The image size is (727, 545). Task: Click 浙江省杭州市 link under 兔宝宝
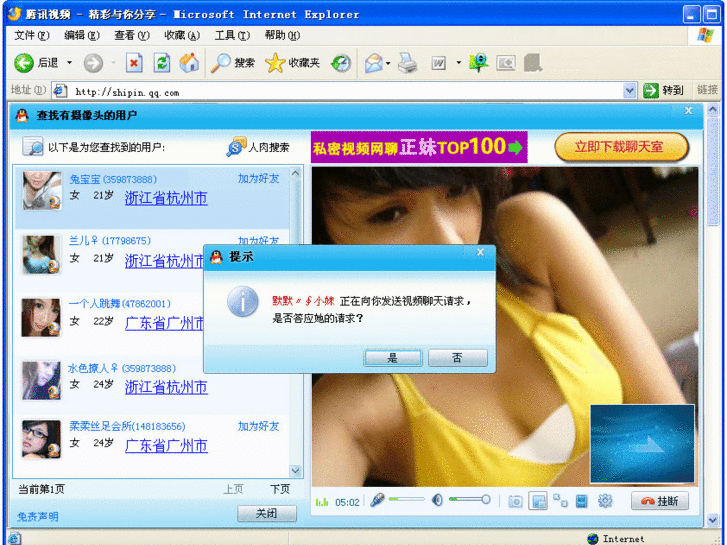pos(166,198)
